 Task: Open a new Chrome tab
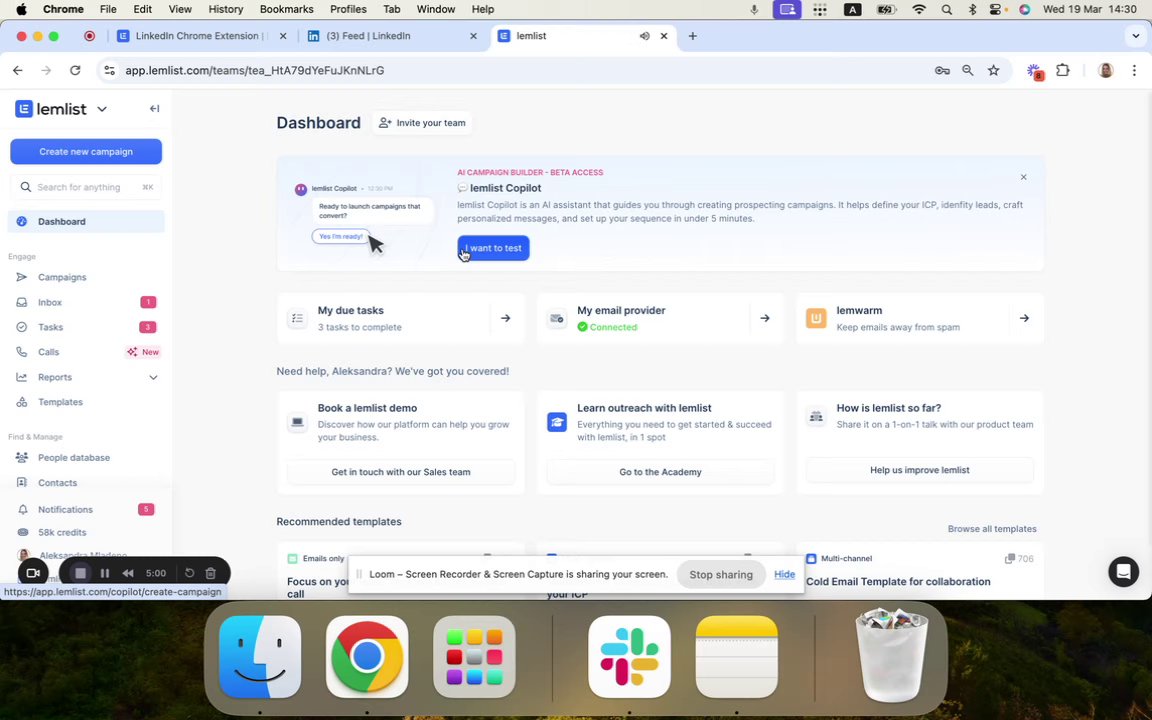[692, 35]
